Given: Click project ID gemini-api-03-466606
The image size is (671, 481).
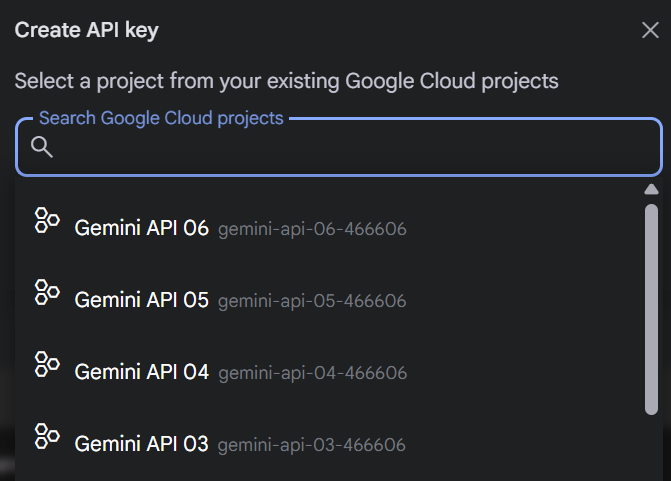Looking at the screenshot, I should [x=312, y=445].
